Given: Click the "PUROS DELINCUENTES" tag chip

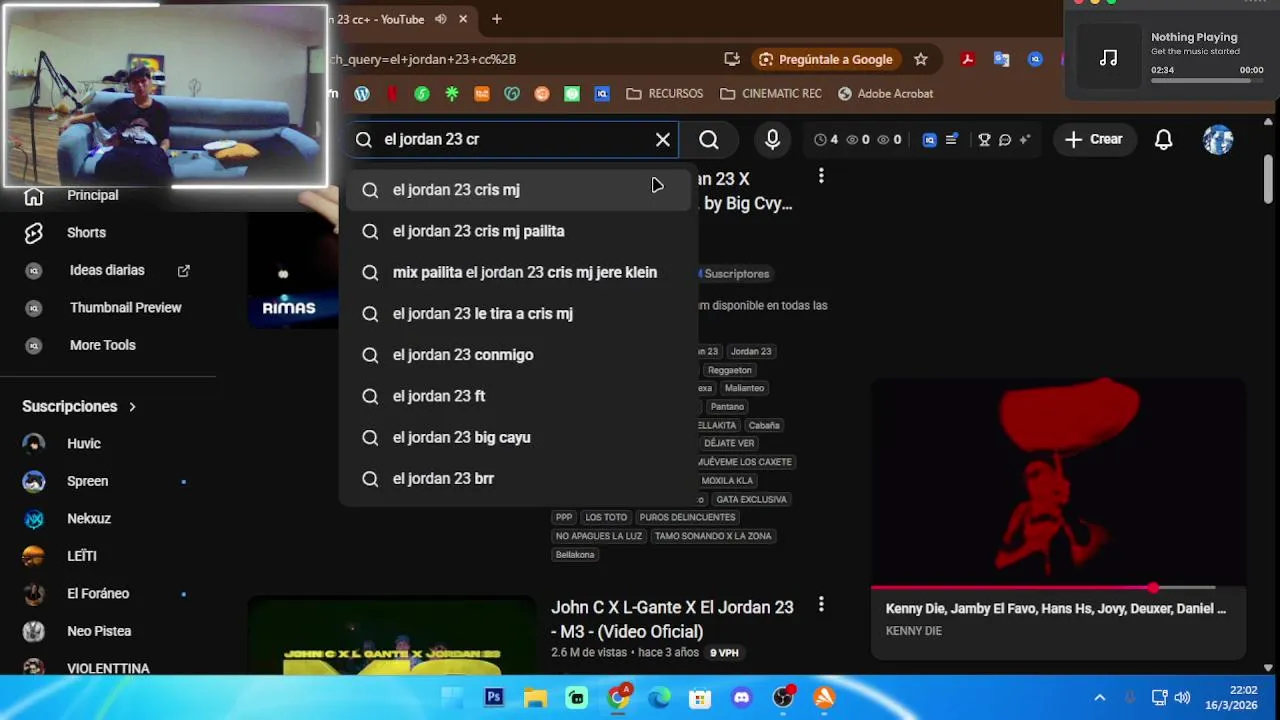Looking at the screenshot, I should pyautogui.click(x=688, y=517).
